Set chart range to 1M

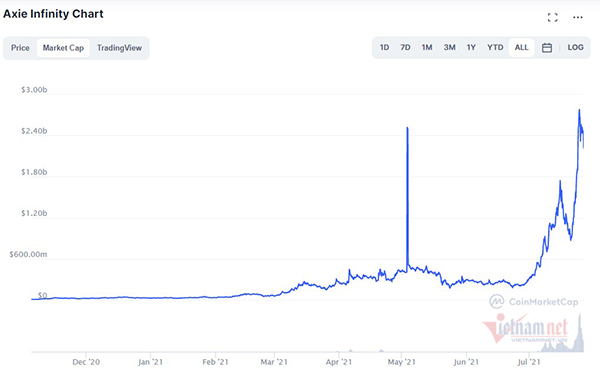coord(427,47)
